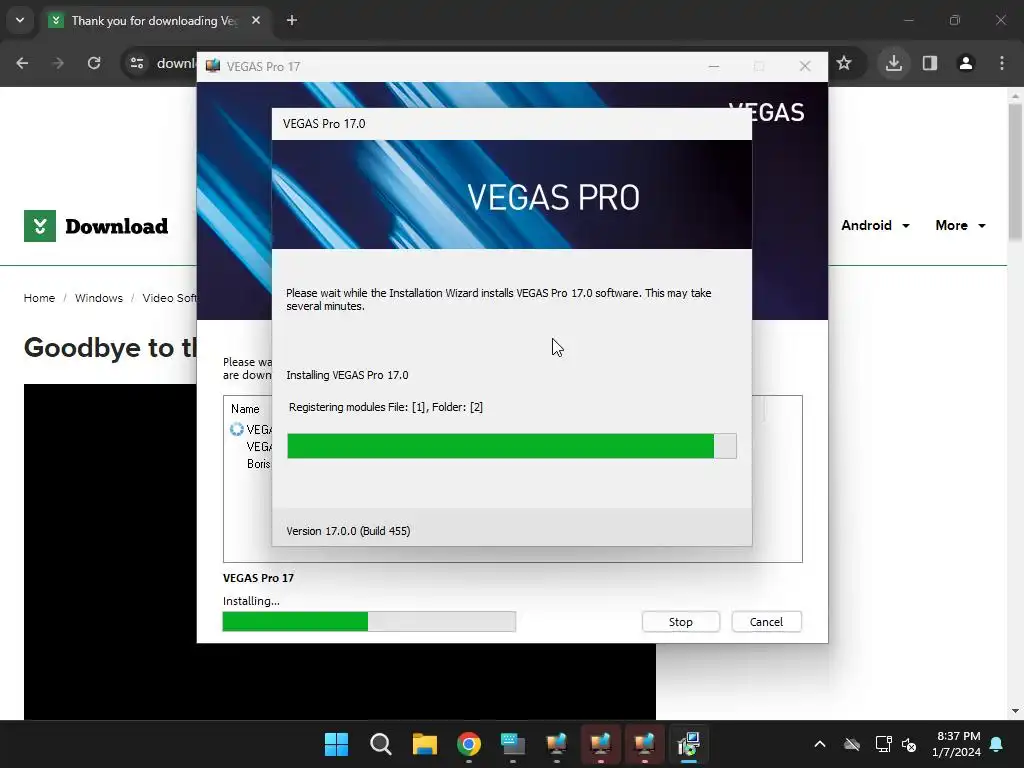Click the muted volume tray icon

[x=908, y=744]
